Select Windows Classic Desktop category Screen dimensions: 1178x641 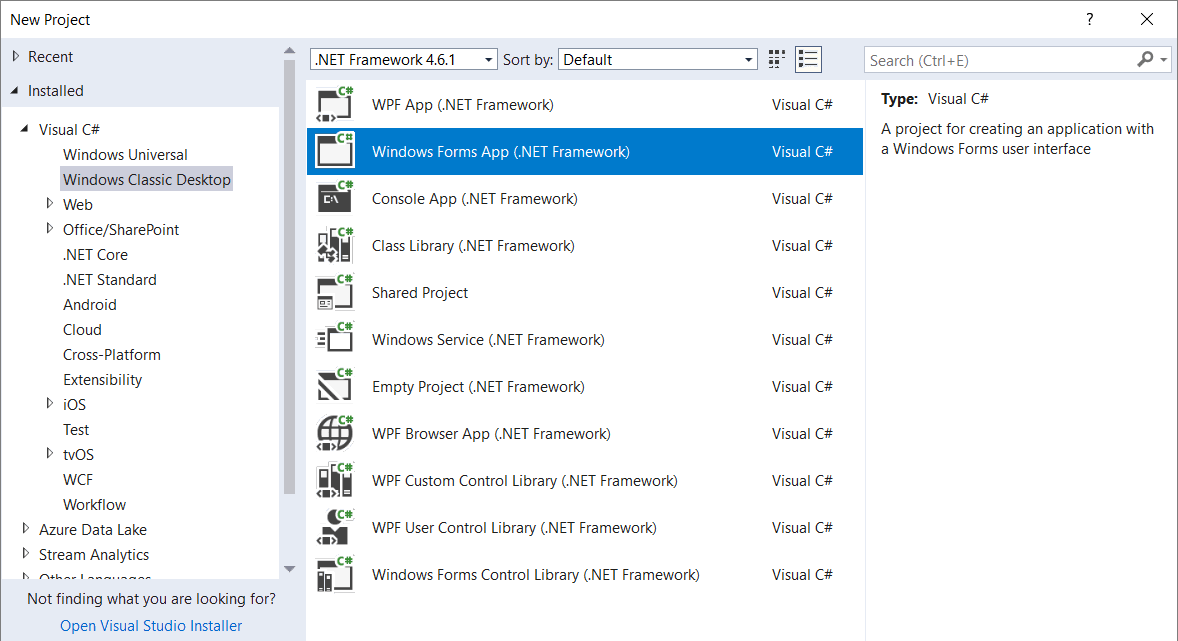pyautogui.click(x=146, y=180)
